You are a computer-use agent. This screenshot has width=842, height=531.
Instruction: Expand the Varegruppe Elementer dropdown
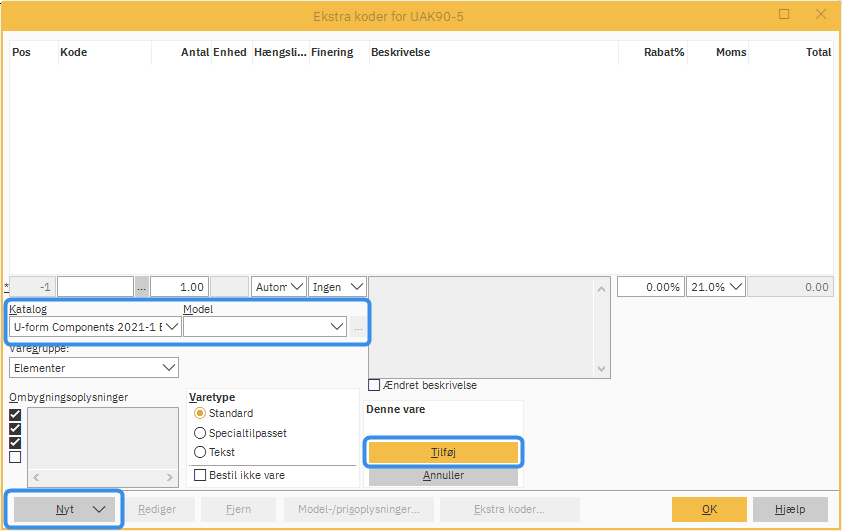click(168, 368)
